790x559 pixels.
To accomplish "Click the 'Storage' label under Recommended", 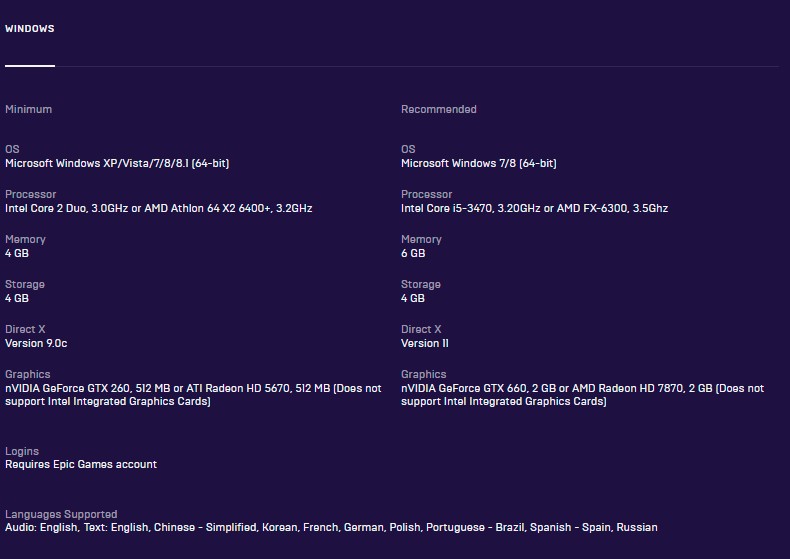I will click(x=421, y=285).
